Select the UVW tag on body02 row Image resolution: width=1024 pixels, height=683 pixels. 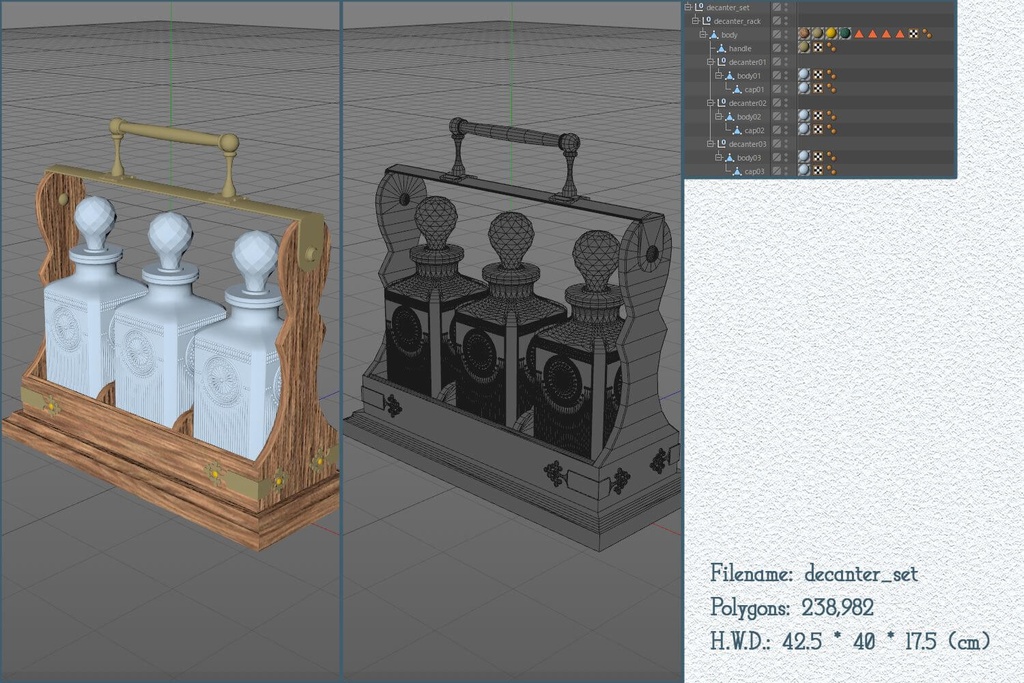pyautogui.click(x=818, y=116)
